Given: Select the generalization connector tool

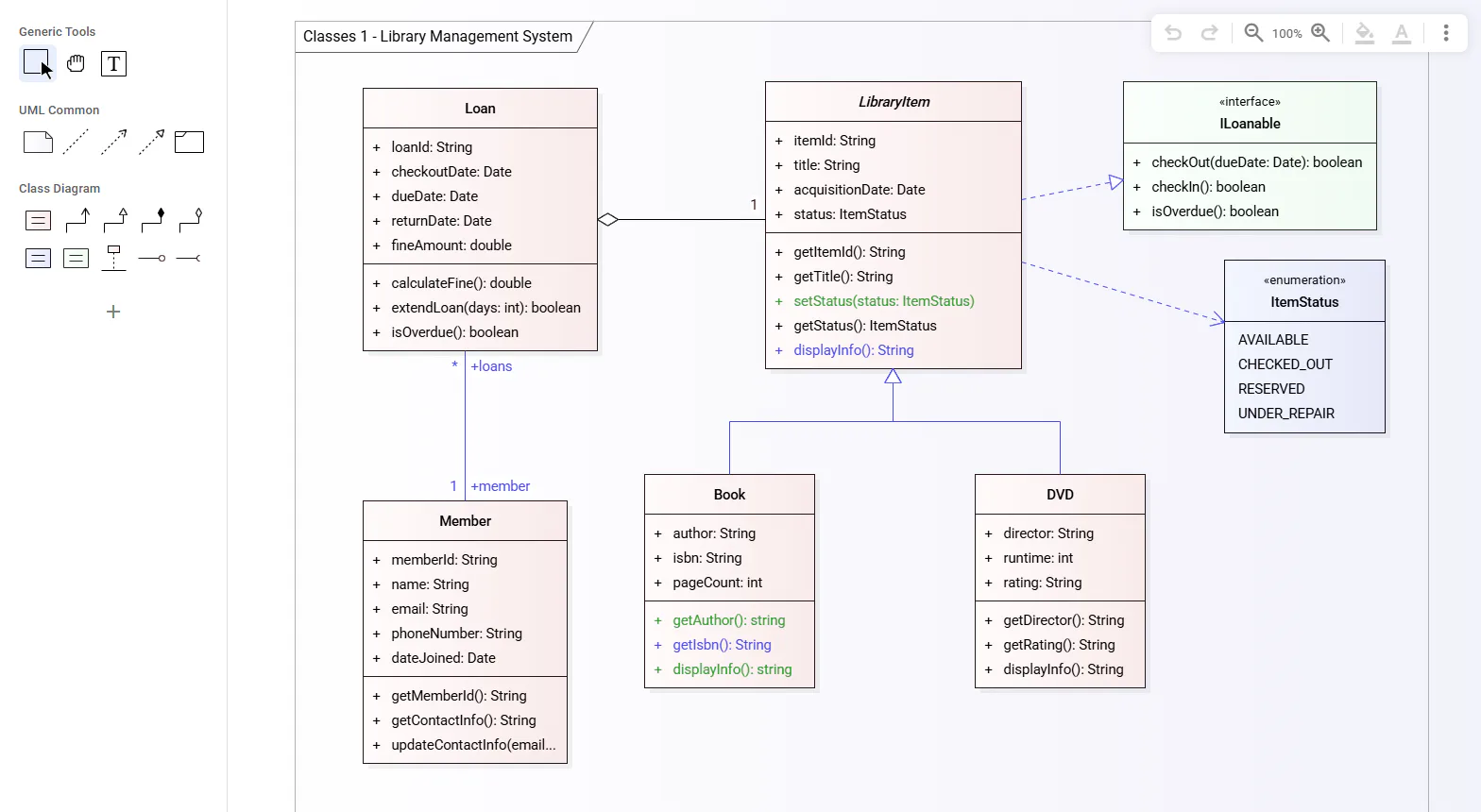Looking at the screenshot, I should (x=115, y=220).
